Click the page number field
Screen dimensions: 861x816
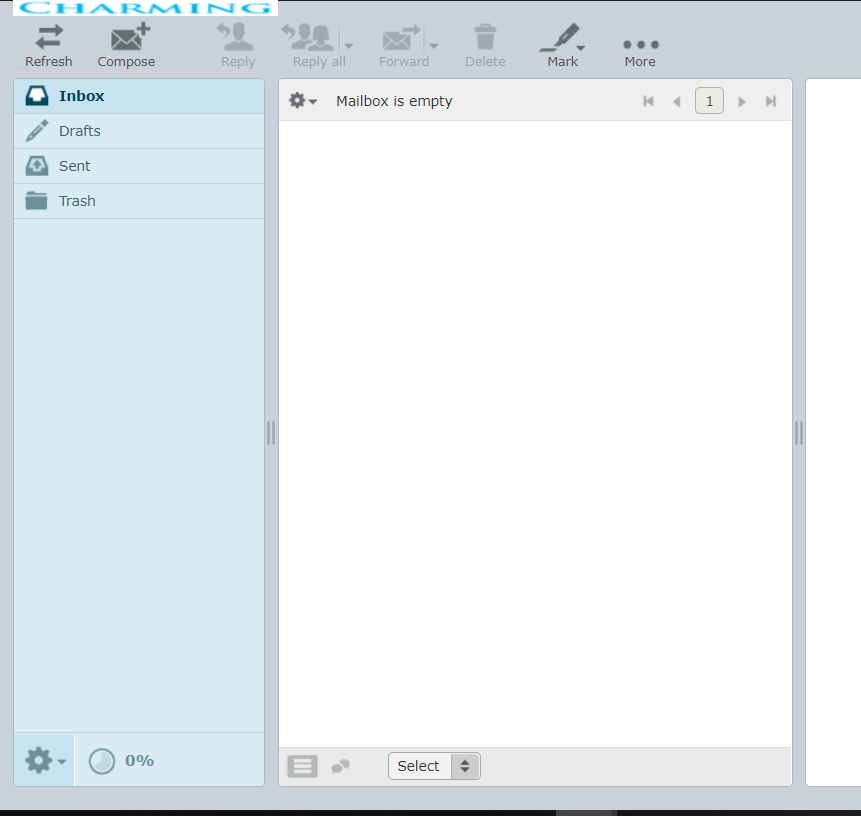[x=709, y=101]
